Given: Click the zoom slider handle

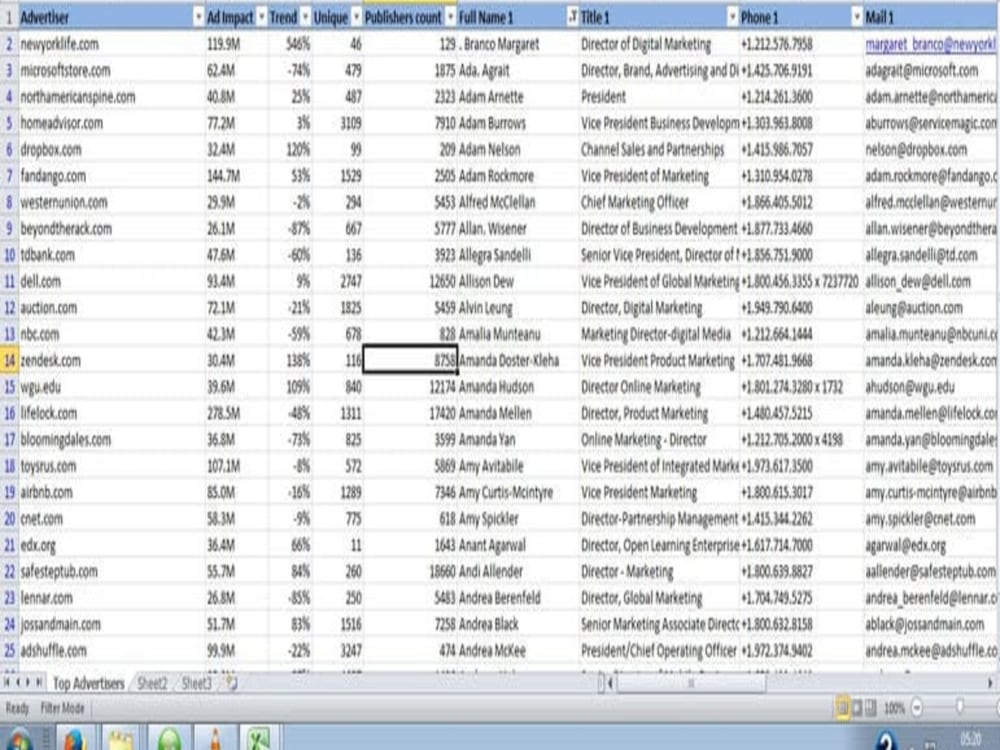Looking at the screenshot, I should 959,707.
